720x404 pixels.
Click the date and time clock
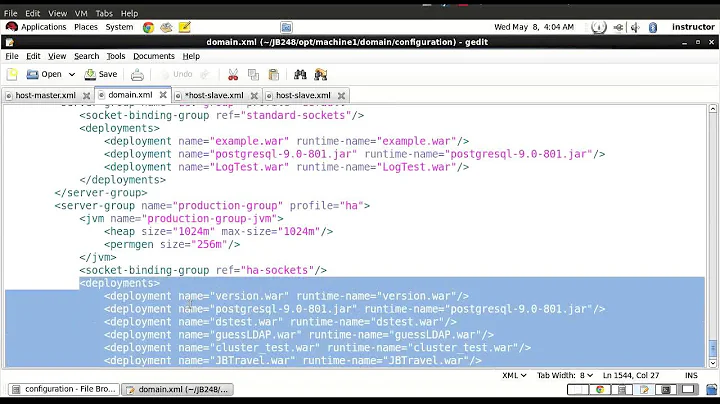click(x=534, y=27)
